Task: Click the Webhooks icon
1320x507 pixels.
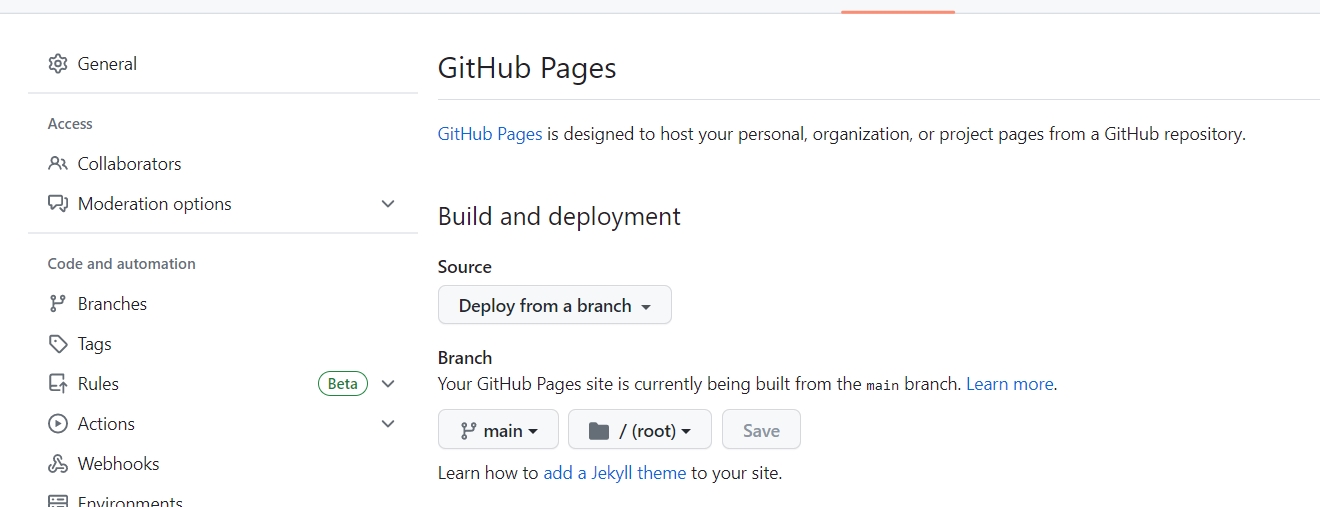Action: pyautogui.click(x=58, y=464)
